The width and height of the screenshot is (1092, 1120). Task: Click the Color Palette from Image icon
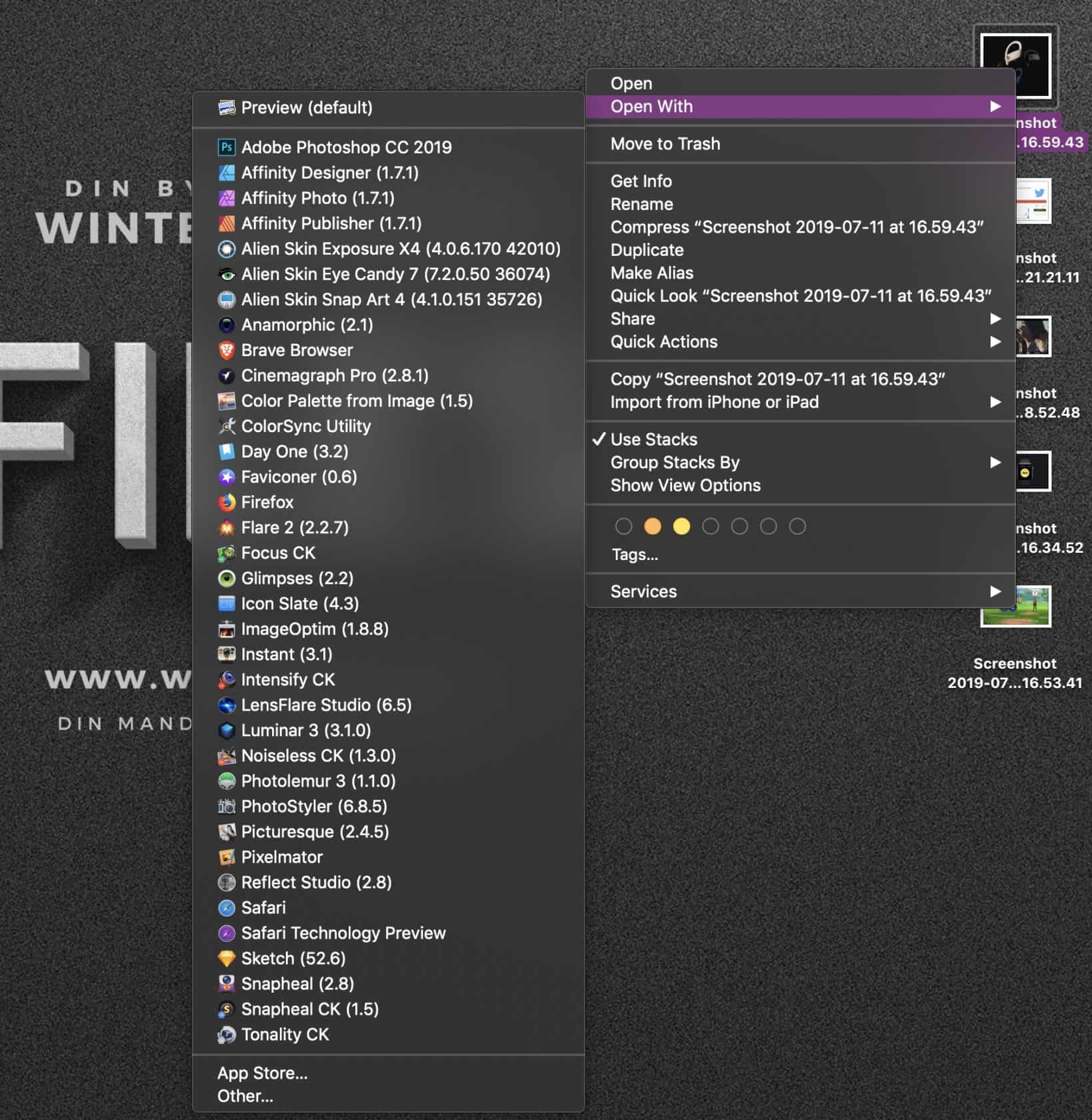[227, 401]
